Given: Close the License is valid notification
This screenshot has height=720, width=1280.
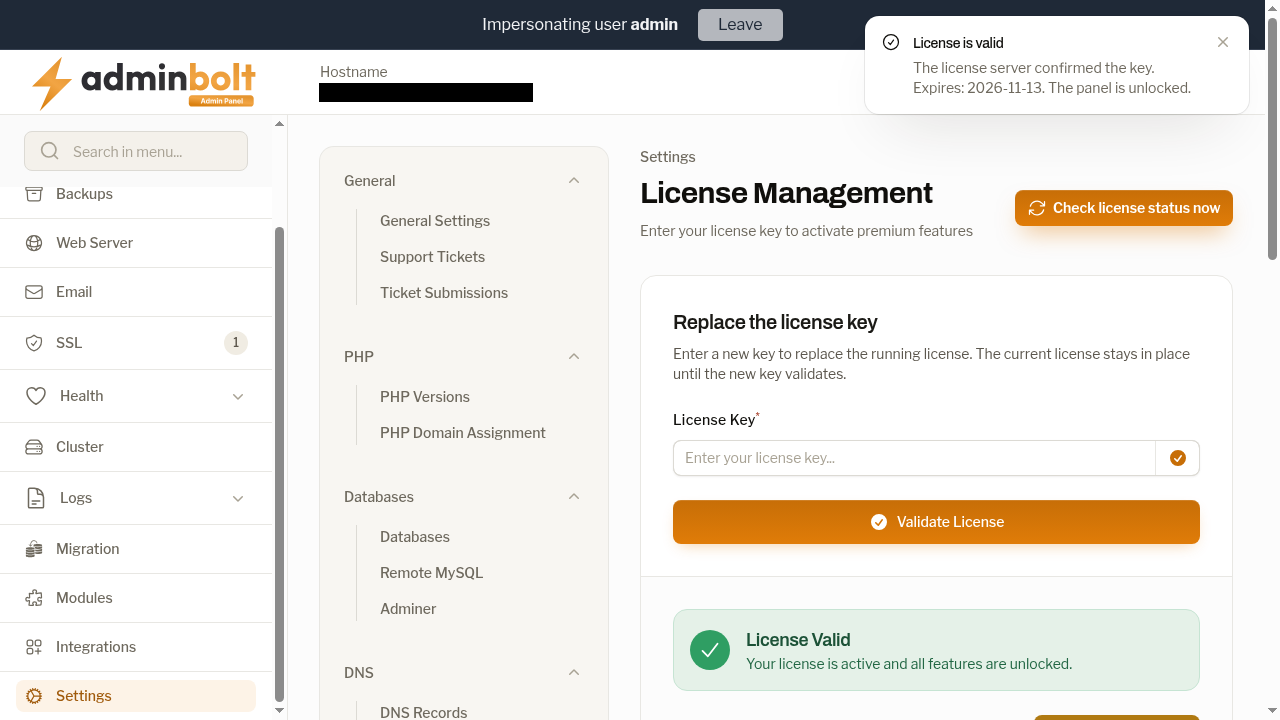Looking at the screenshot, I should 1223,42.
